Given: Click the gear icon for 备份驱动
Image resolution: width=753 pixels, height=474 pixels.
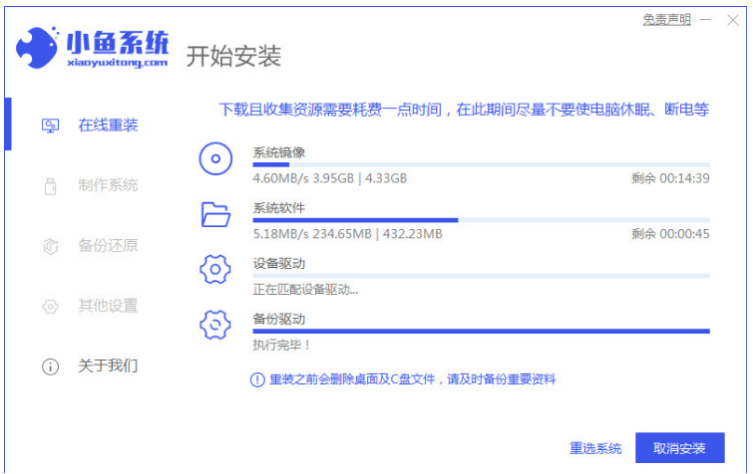Looking at the screenshot, I should point(215,325).
